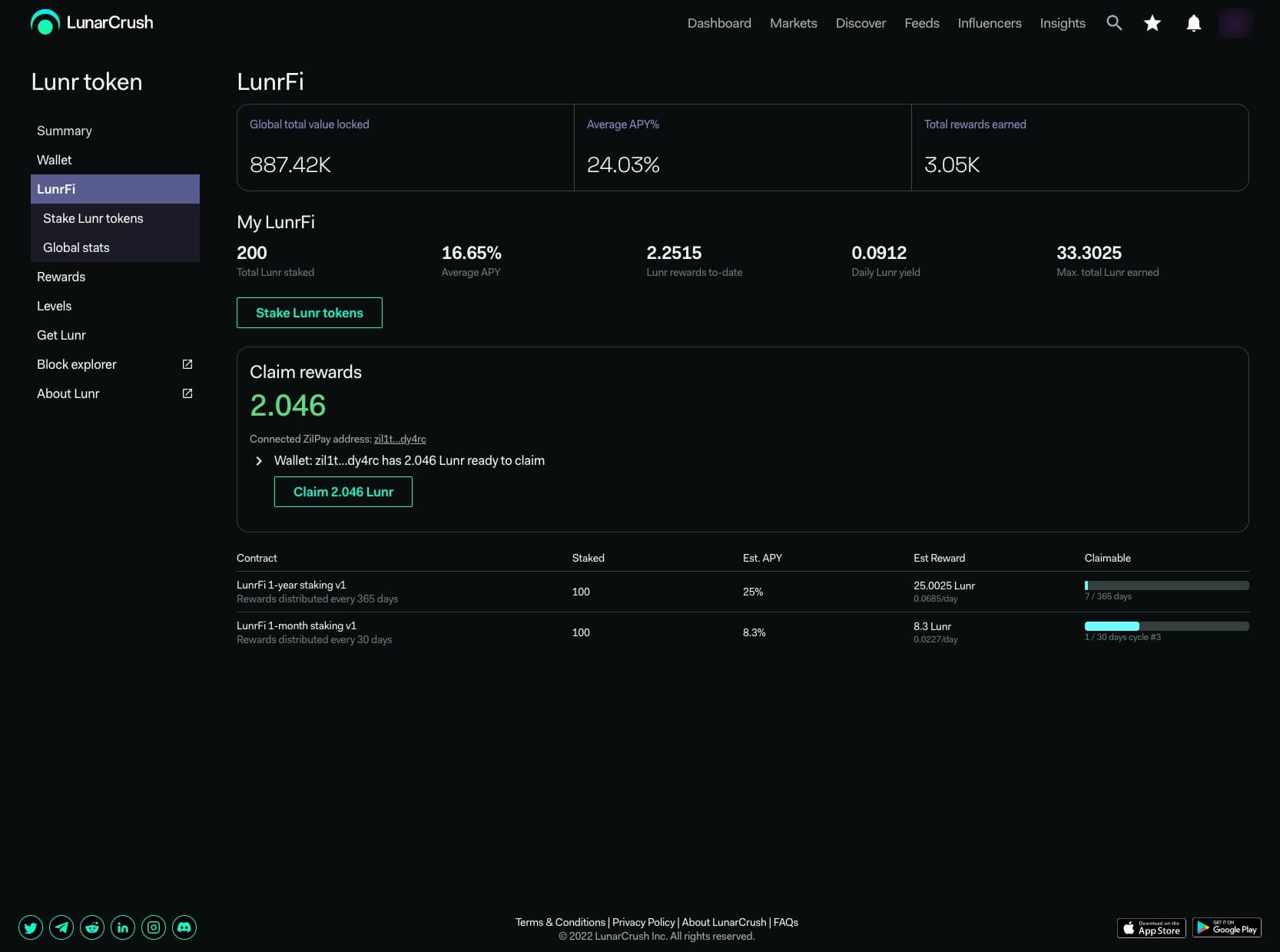Click LunrFi 1-month staking v1 contract
The height and width of the screenshot is (952, 1280).
[297, 625]
